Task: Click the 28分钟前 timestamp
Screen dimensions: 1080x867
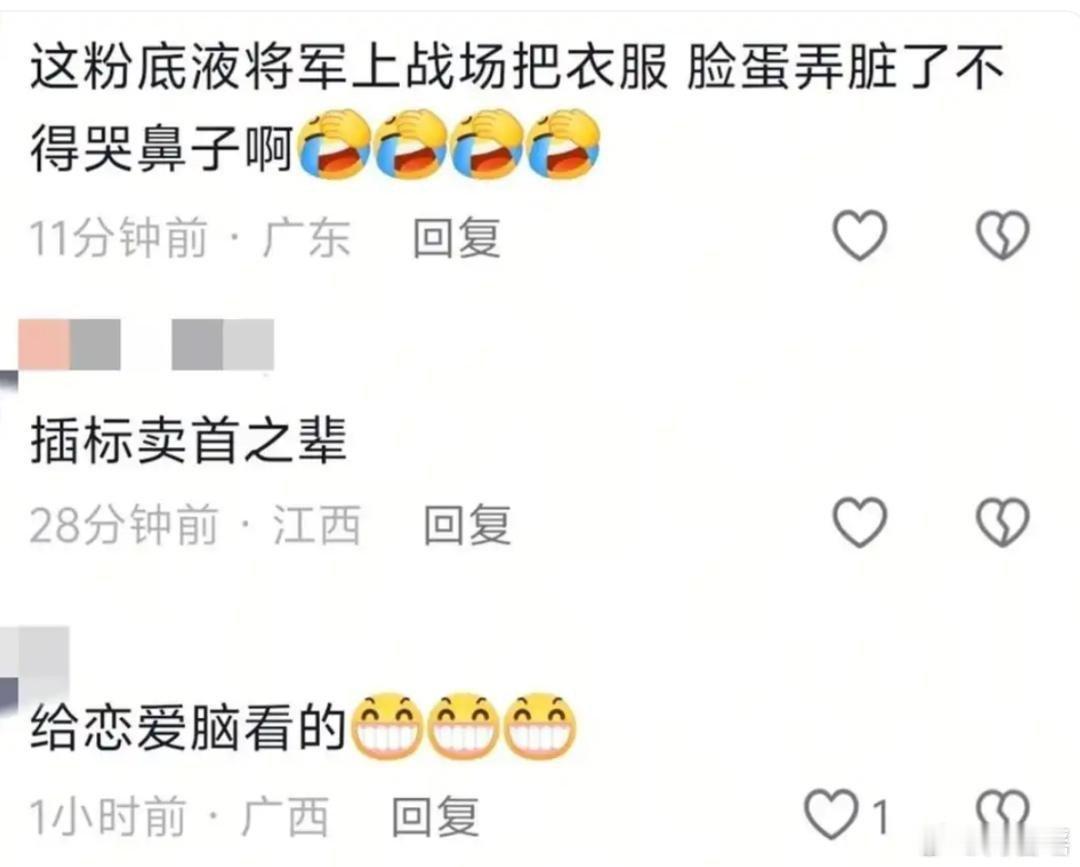Action: point(124,525)
